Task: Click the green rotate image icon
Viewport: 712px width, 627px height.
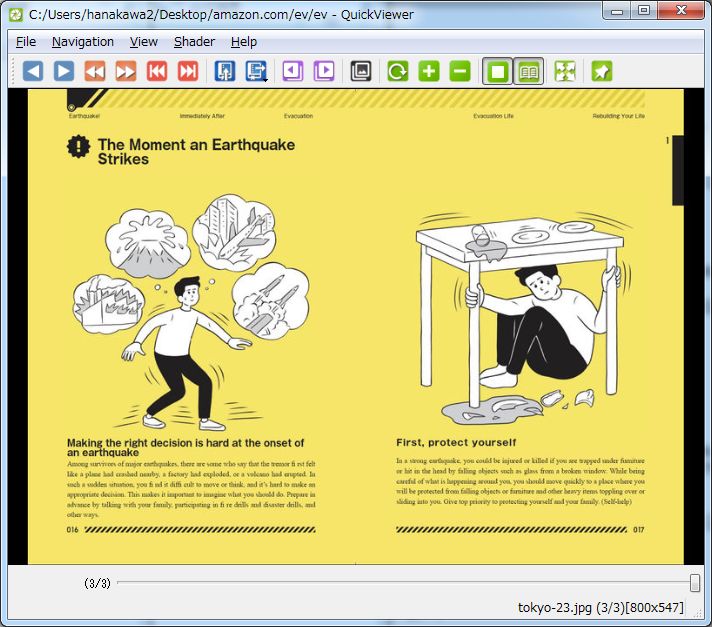Action: pyautogui.click(x=398, y=71)
